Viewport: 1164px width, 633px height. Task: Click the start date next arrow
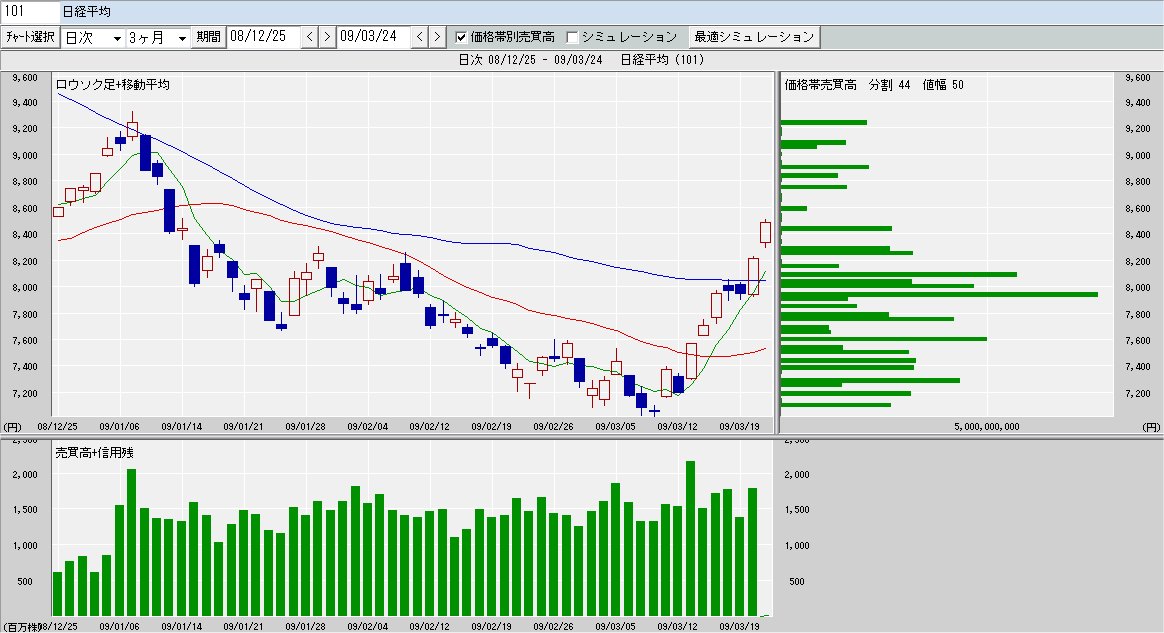326,37
